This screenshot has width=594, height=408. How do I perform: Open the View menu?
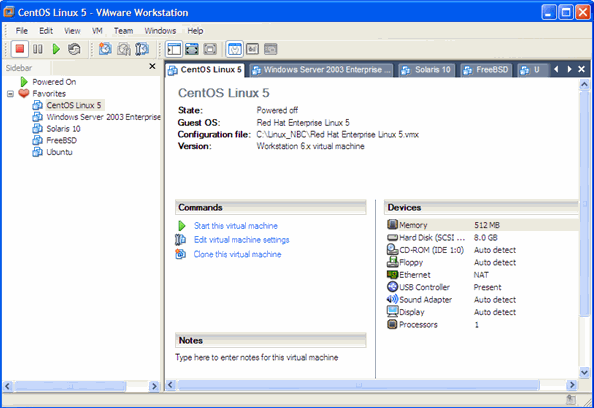[x=72, y=31]
